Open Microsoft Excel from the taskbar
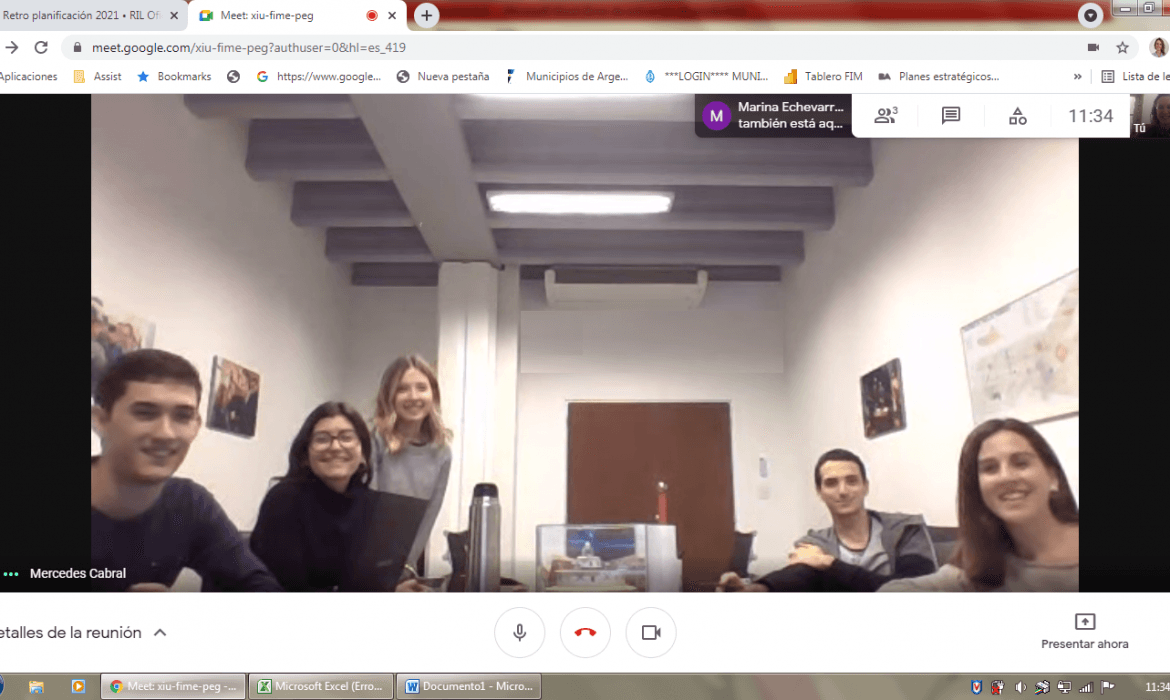This screenshot has height=700, width=1170. point(321,686)
